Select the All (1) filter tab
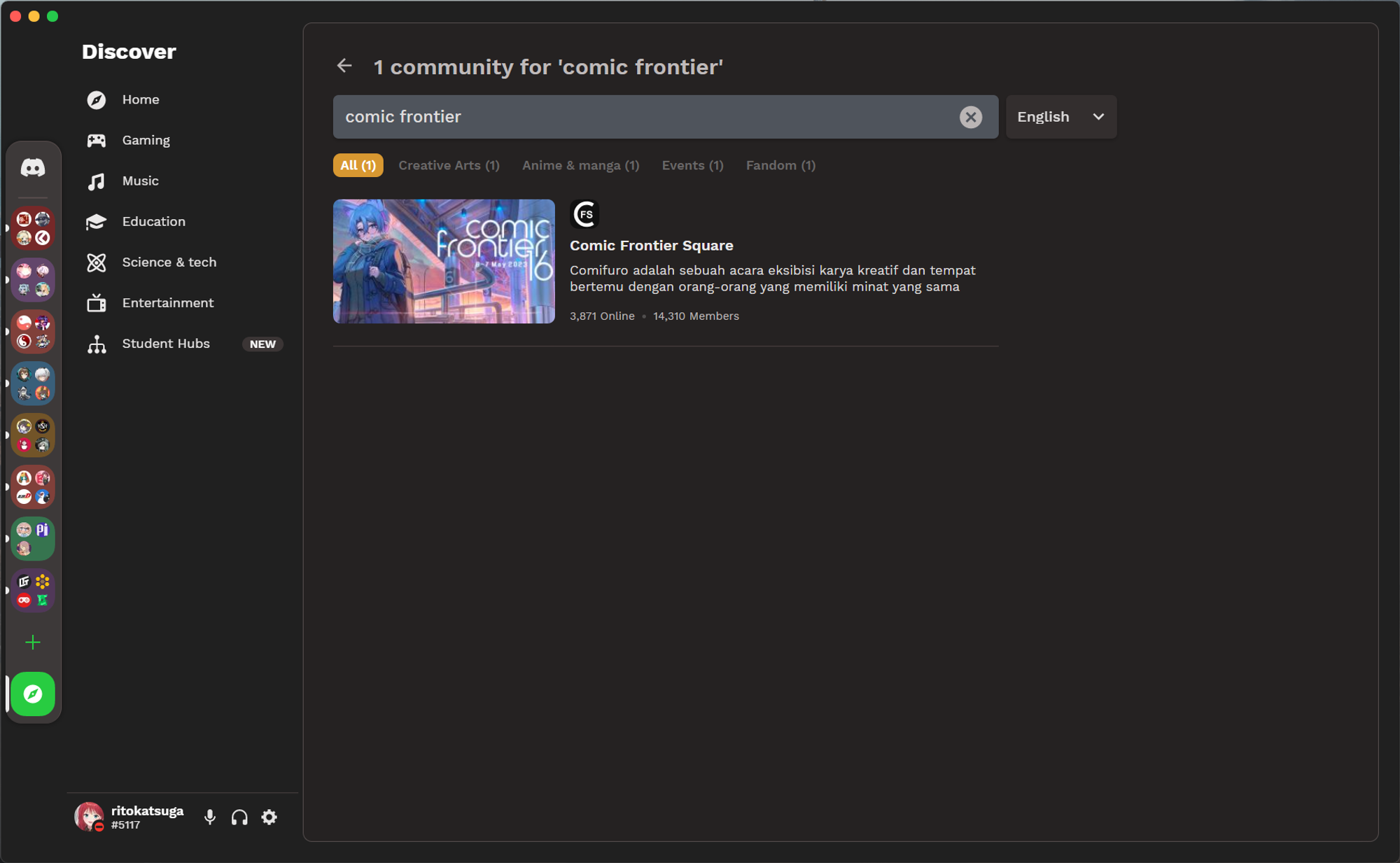Image resolution: width=1400 pixels, height=863 pixels. pyautogui.click(x=358, y=165)
